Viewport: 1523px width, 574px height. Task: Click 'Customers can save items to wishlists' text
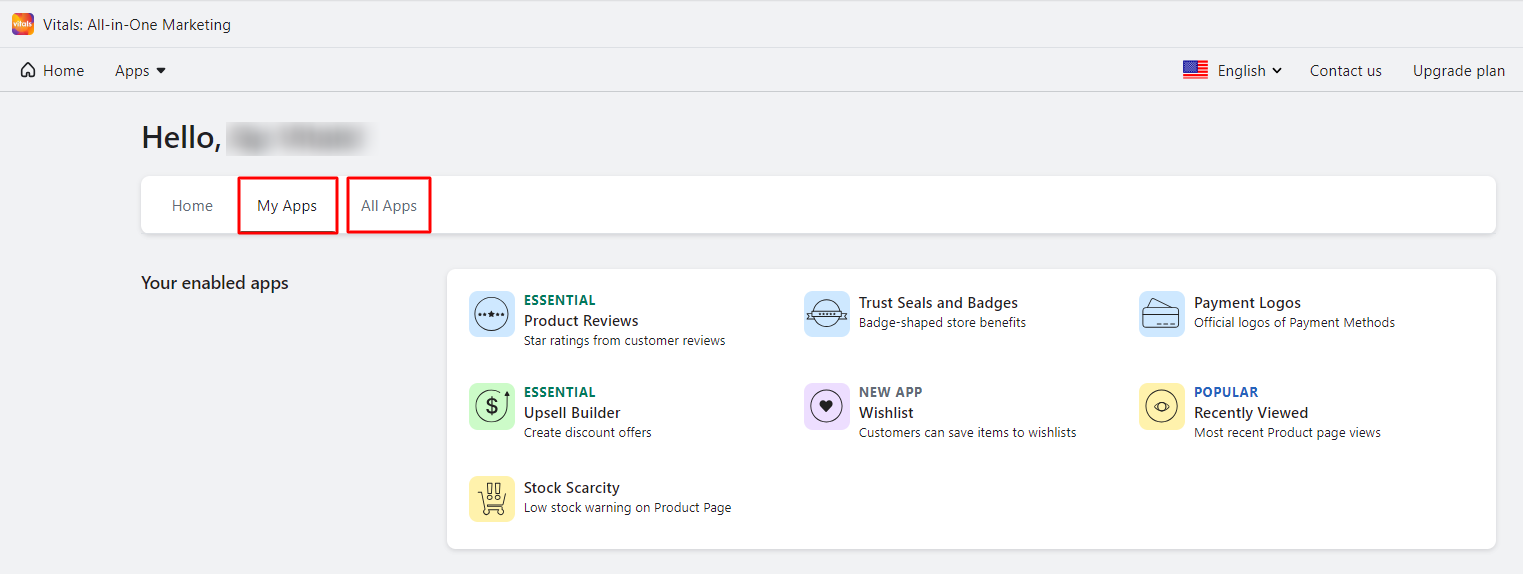click(968, 432)
